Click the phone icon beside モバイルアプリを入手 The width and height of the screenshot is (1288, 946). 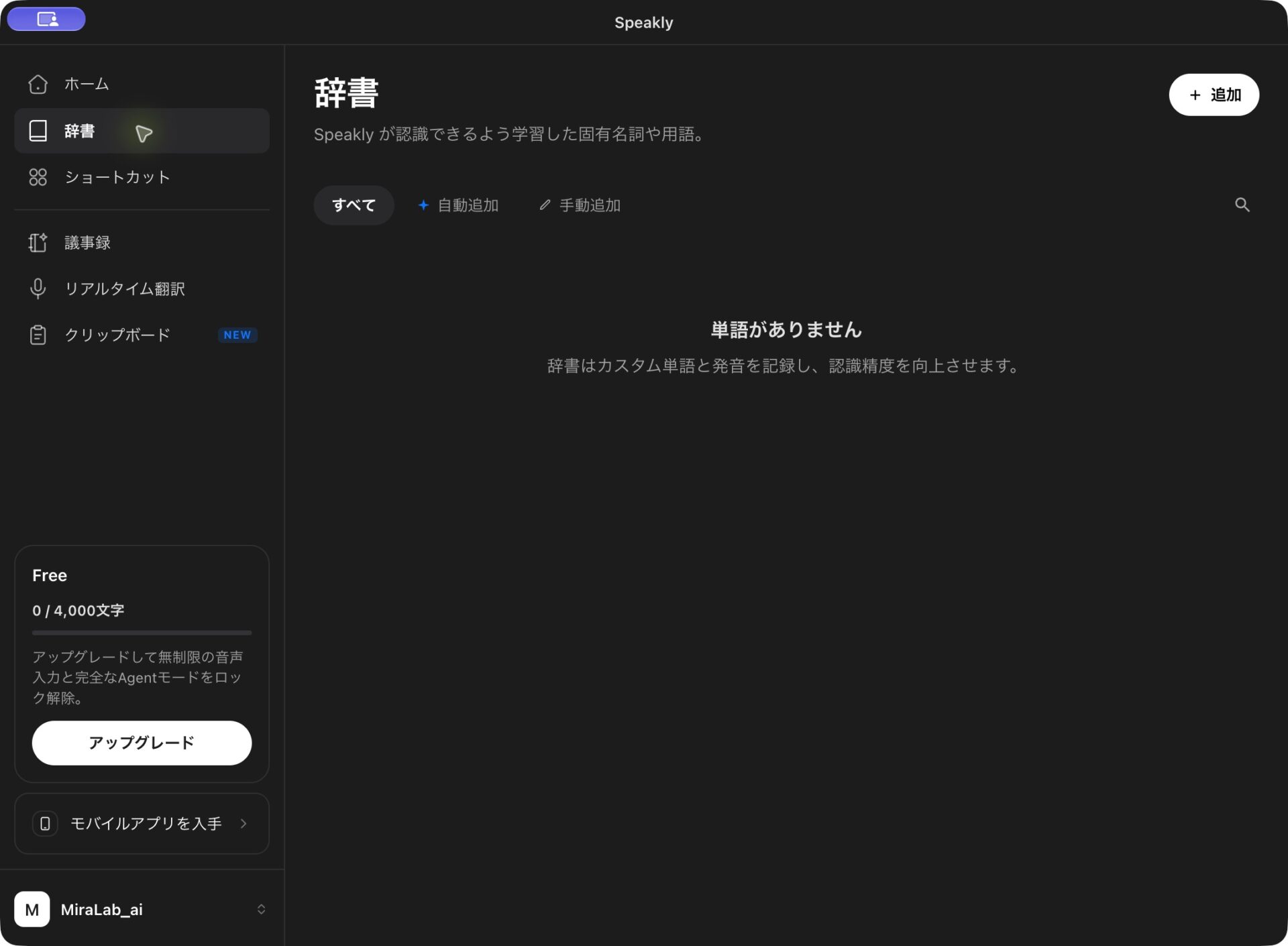click(x=45, y=823)
